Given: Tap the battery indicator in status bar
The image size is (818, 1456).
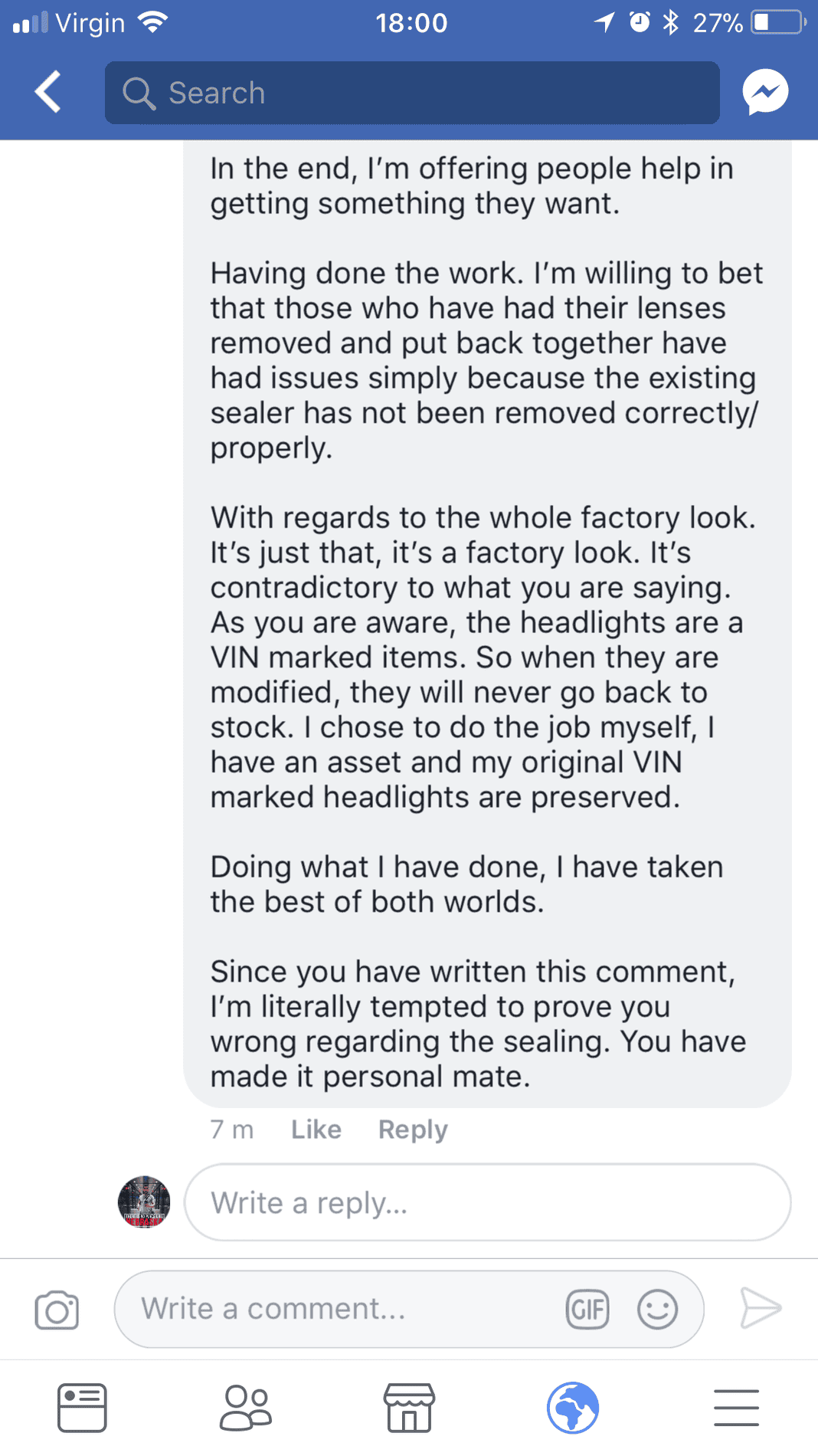Looking at the screenshot, I should 777,22.
